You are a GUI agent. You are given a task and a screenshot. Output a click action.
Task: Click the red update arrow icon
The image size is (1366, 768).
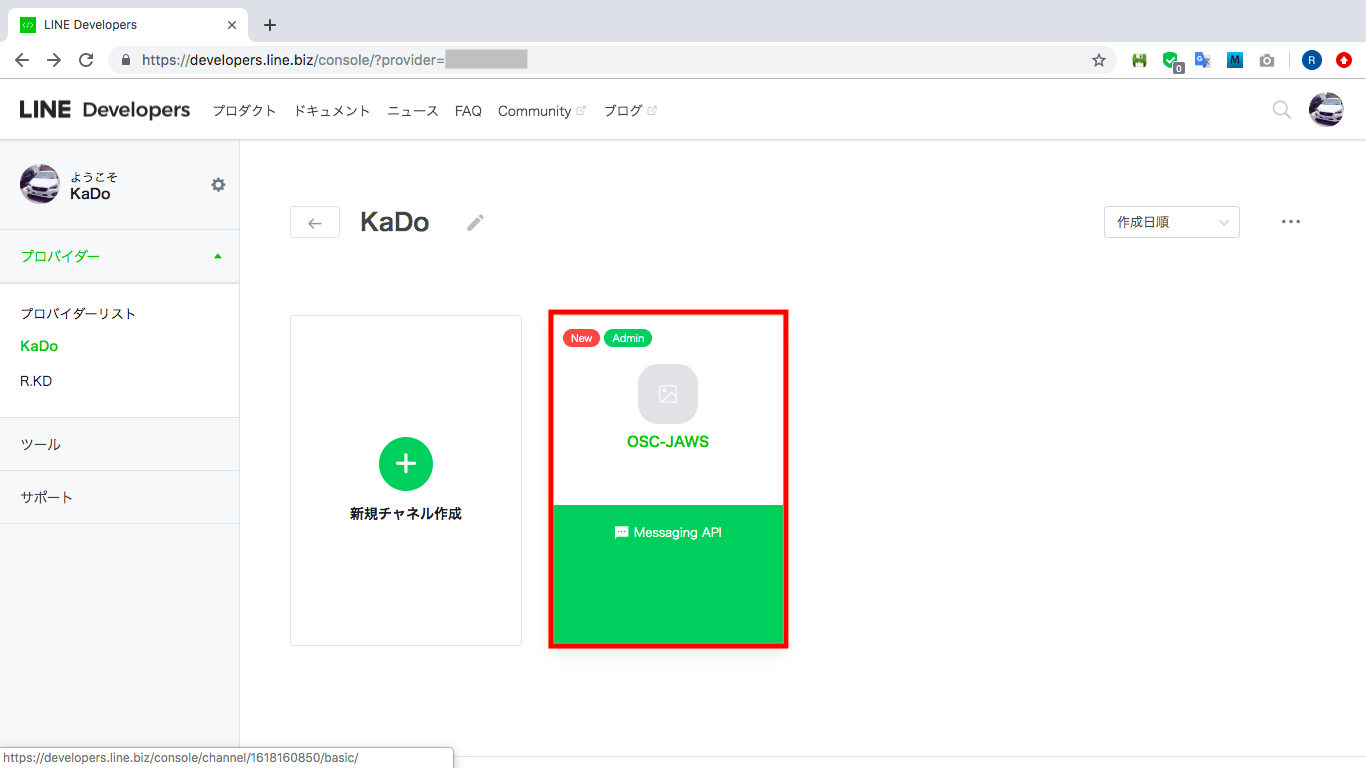pos(1344,60)
